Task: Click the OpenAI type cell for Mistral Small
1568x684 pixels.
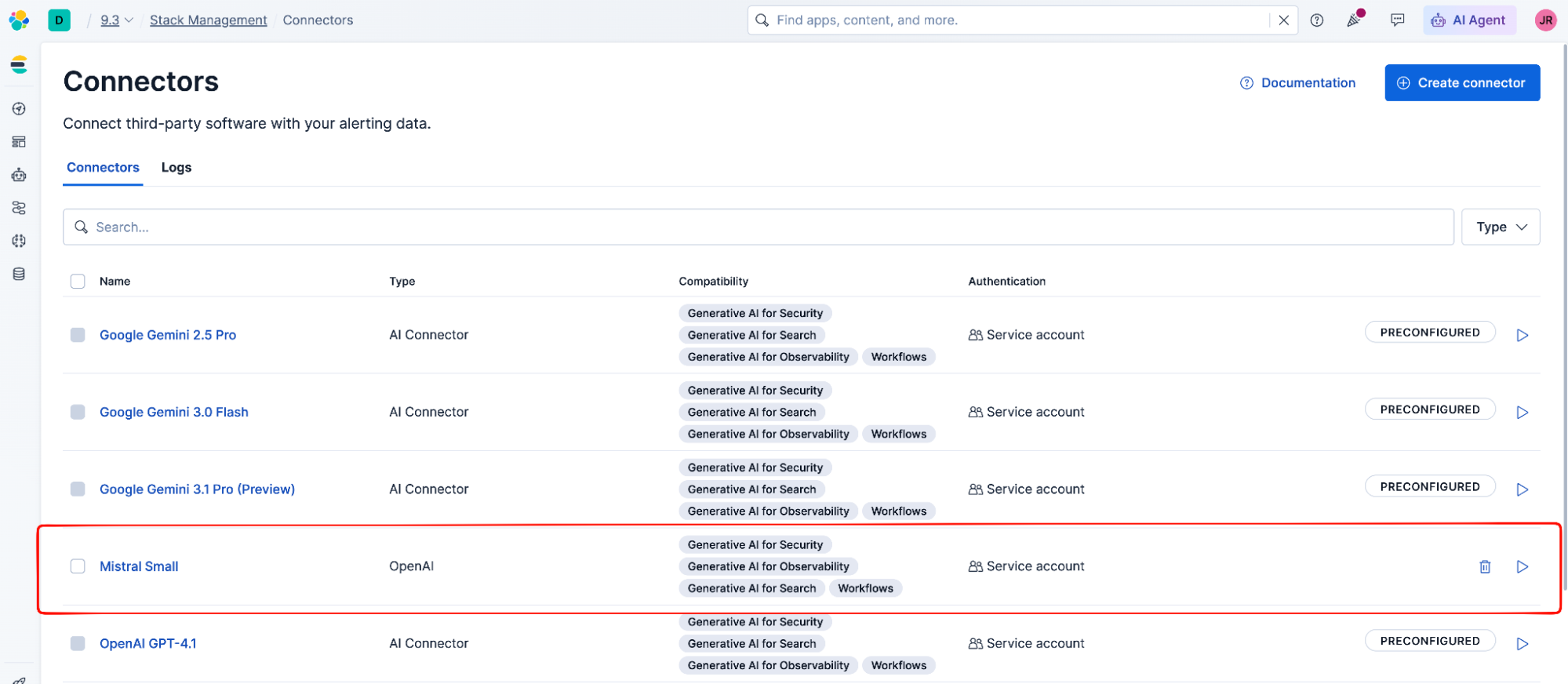Action: point(412,566)
